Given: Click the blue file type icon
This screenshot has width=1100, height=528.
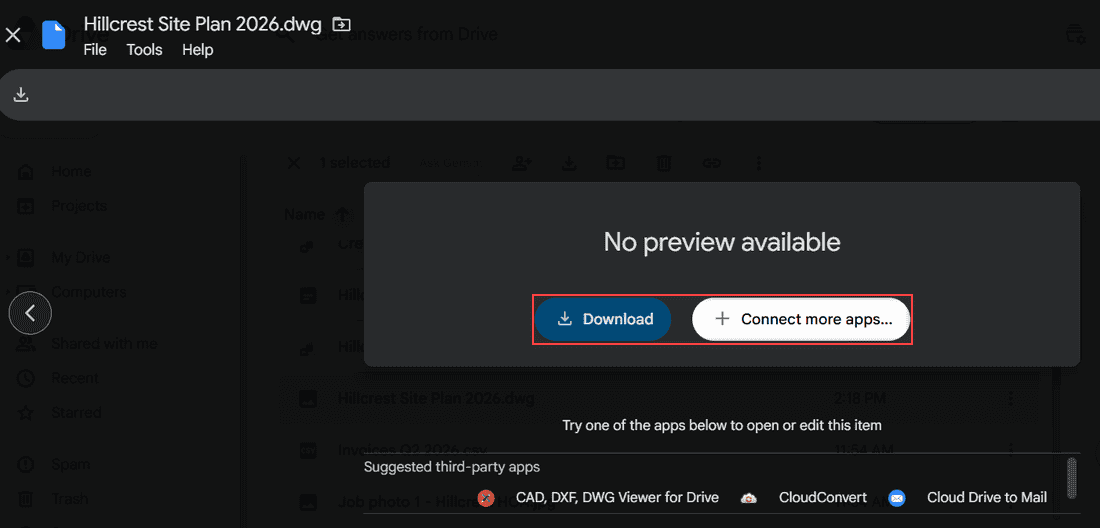Looking at the screenshot, I should (53, 35).
